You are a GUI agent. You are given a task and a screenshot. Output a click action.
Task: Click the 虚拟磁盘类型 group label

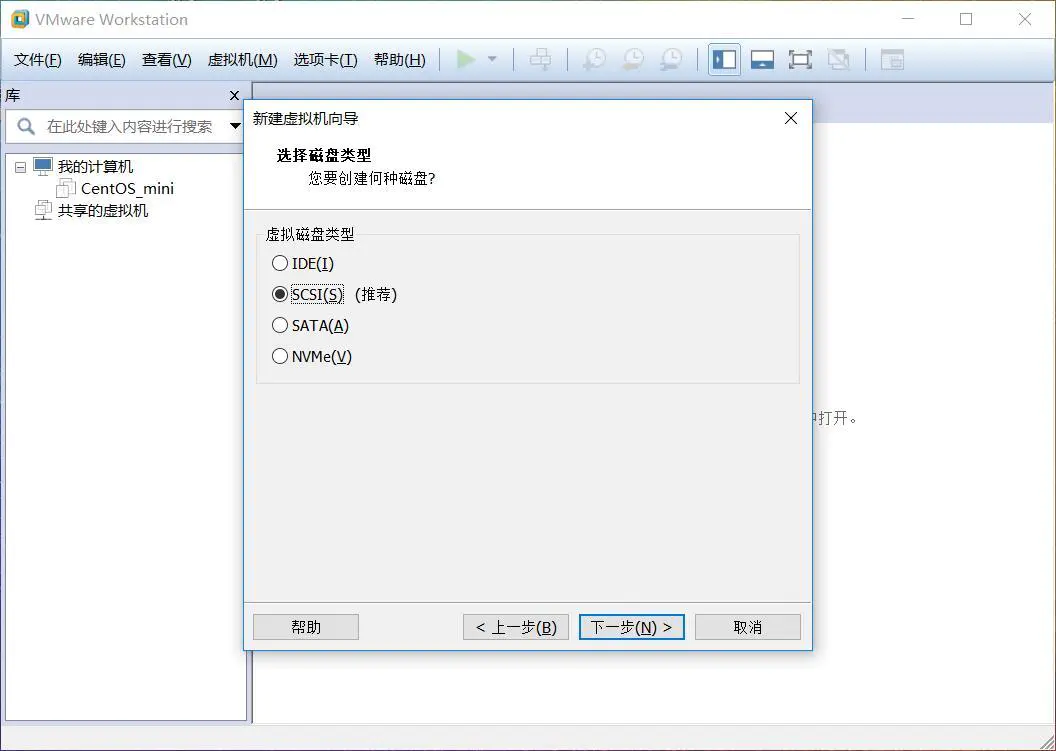tap(310, 234)
